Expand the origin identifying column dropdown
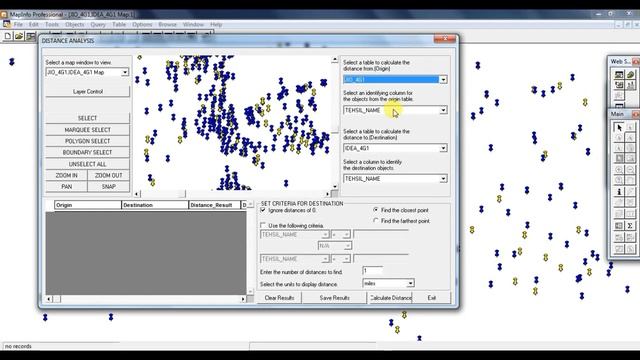 443,110
